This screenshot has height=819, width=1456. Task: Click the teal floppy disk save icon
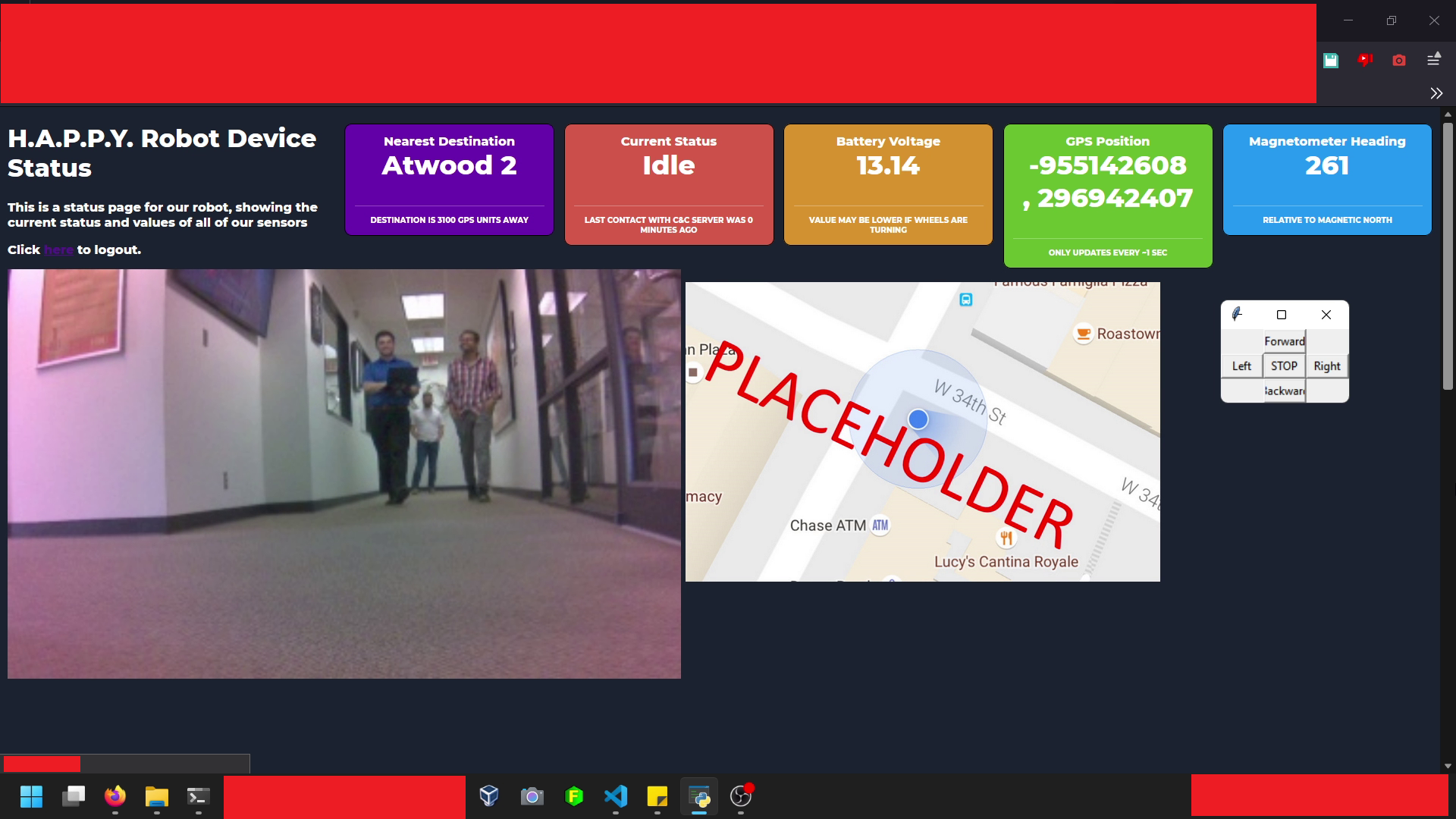(x=1331, y=61)
